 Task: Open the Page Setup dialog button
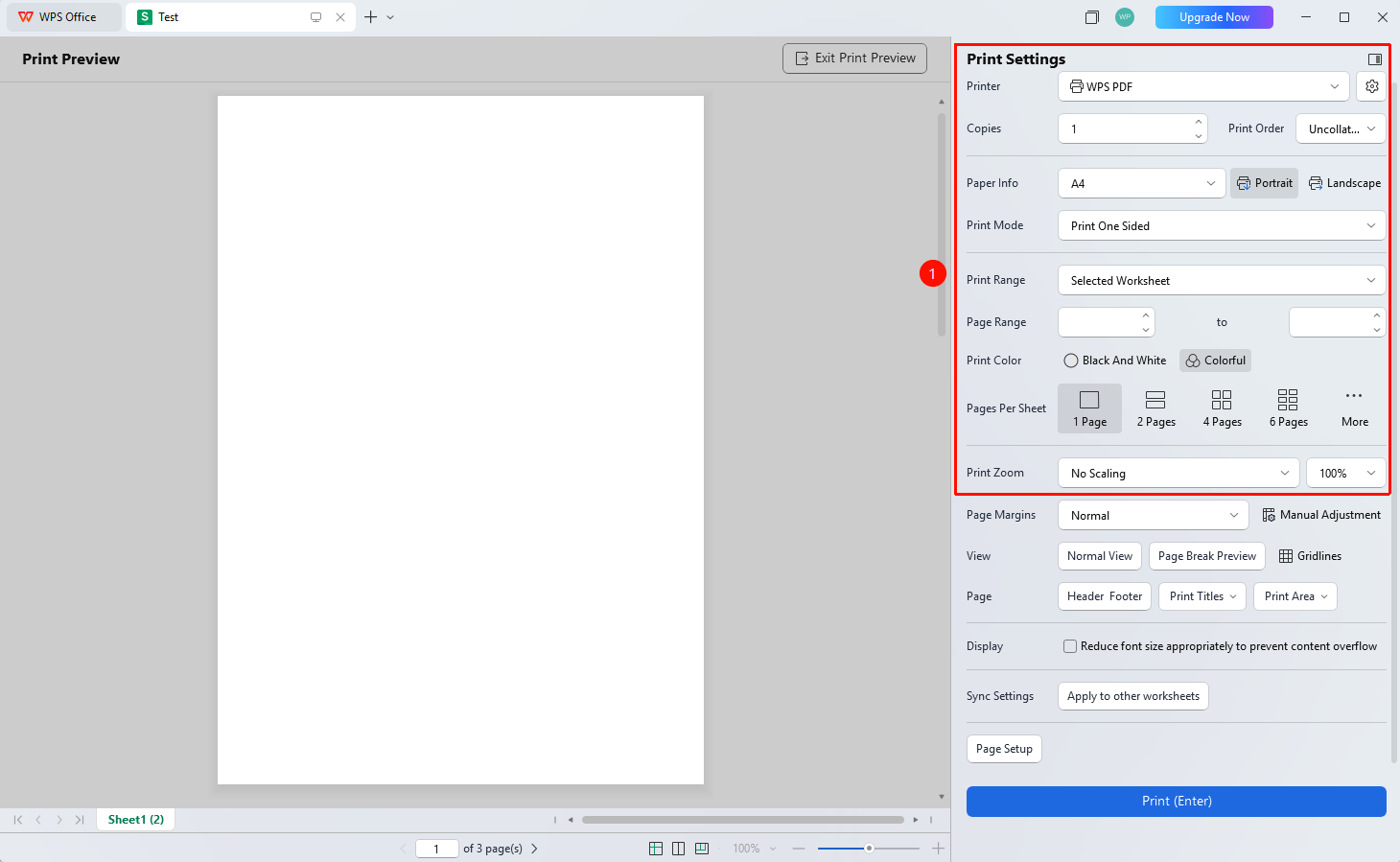click(x=1004, y=749)
